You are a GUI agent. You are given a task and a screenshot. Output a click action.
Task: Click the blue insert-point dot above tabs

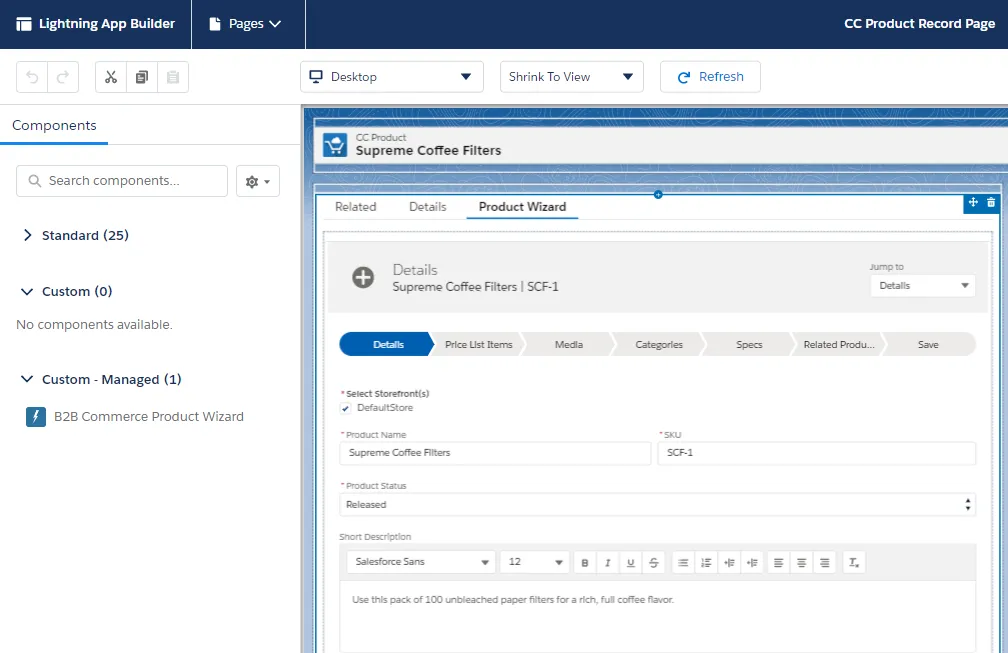pos(658,195)
